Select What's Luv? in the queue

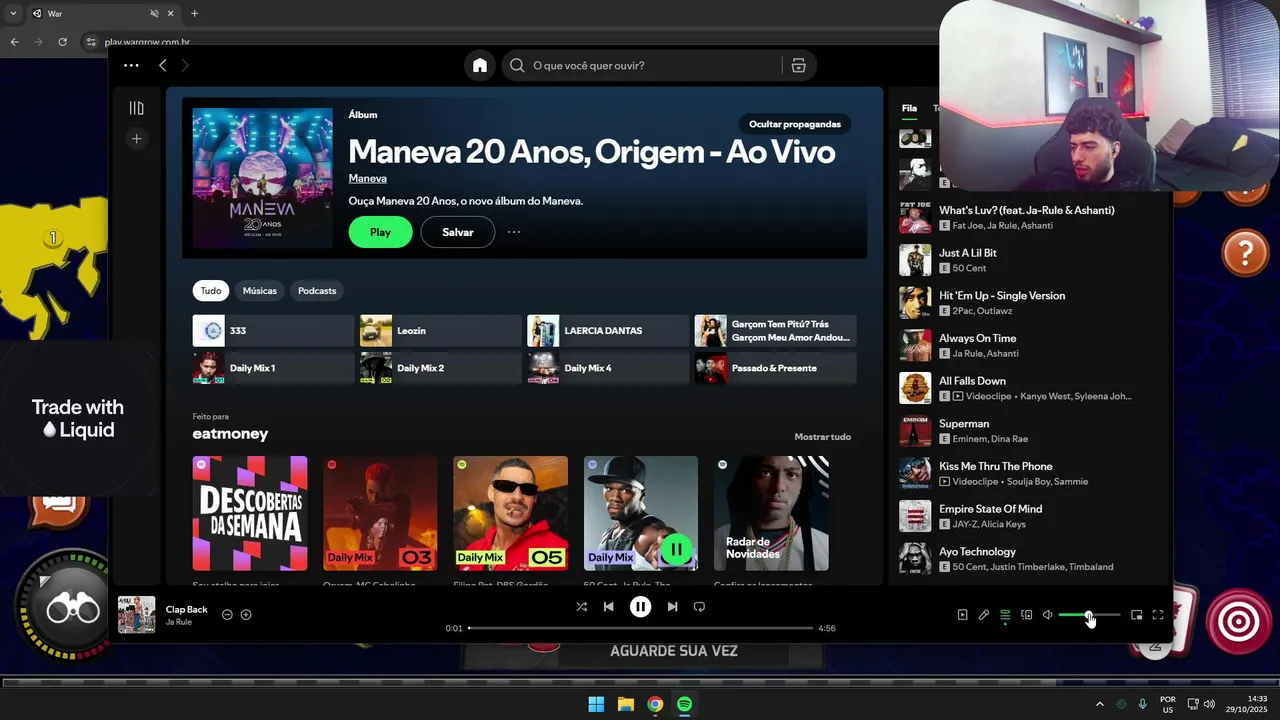click(x=1027, y=217)
